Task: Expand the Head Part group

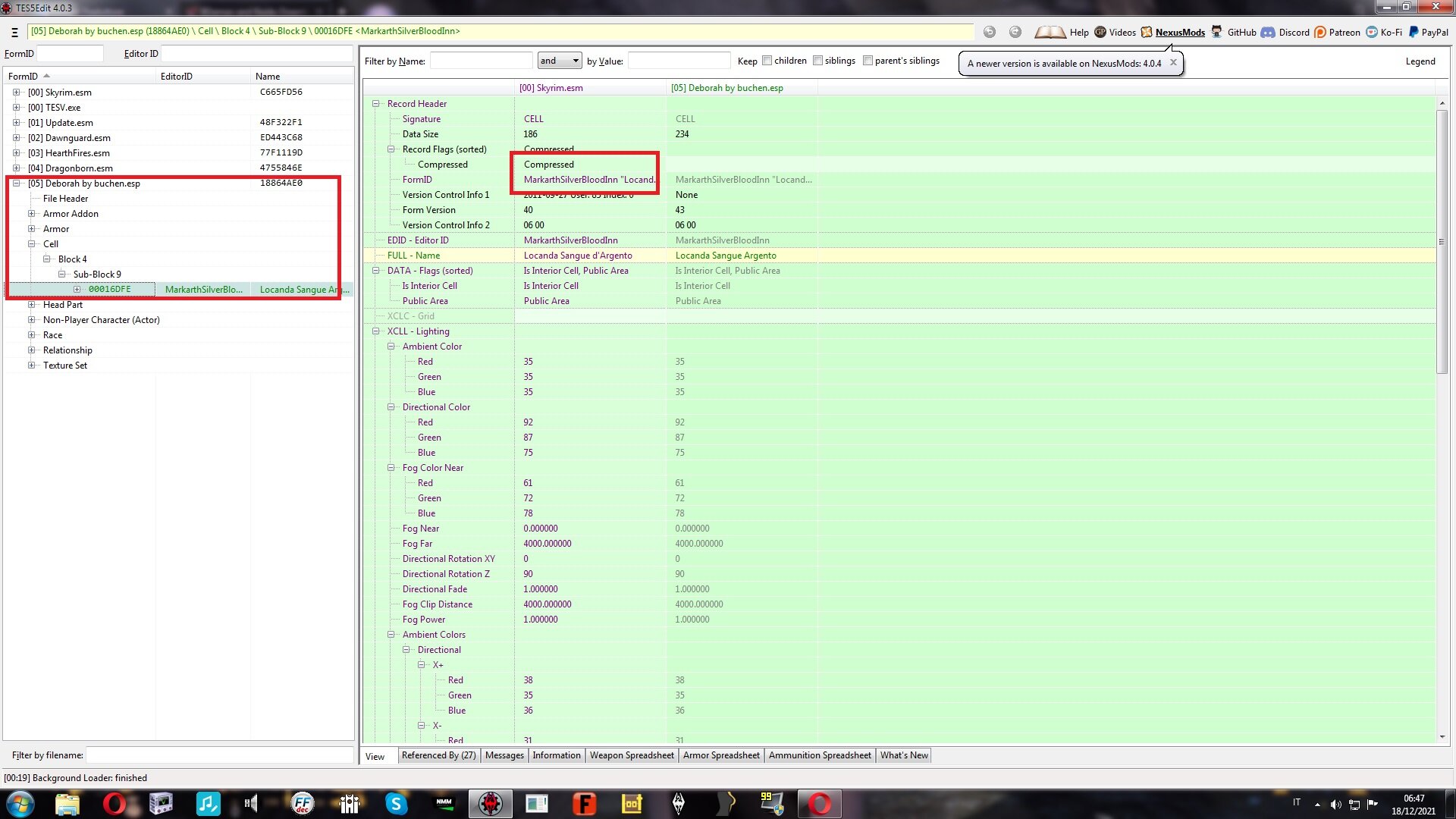Action: tap(31, 304)
